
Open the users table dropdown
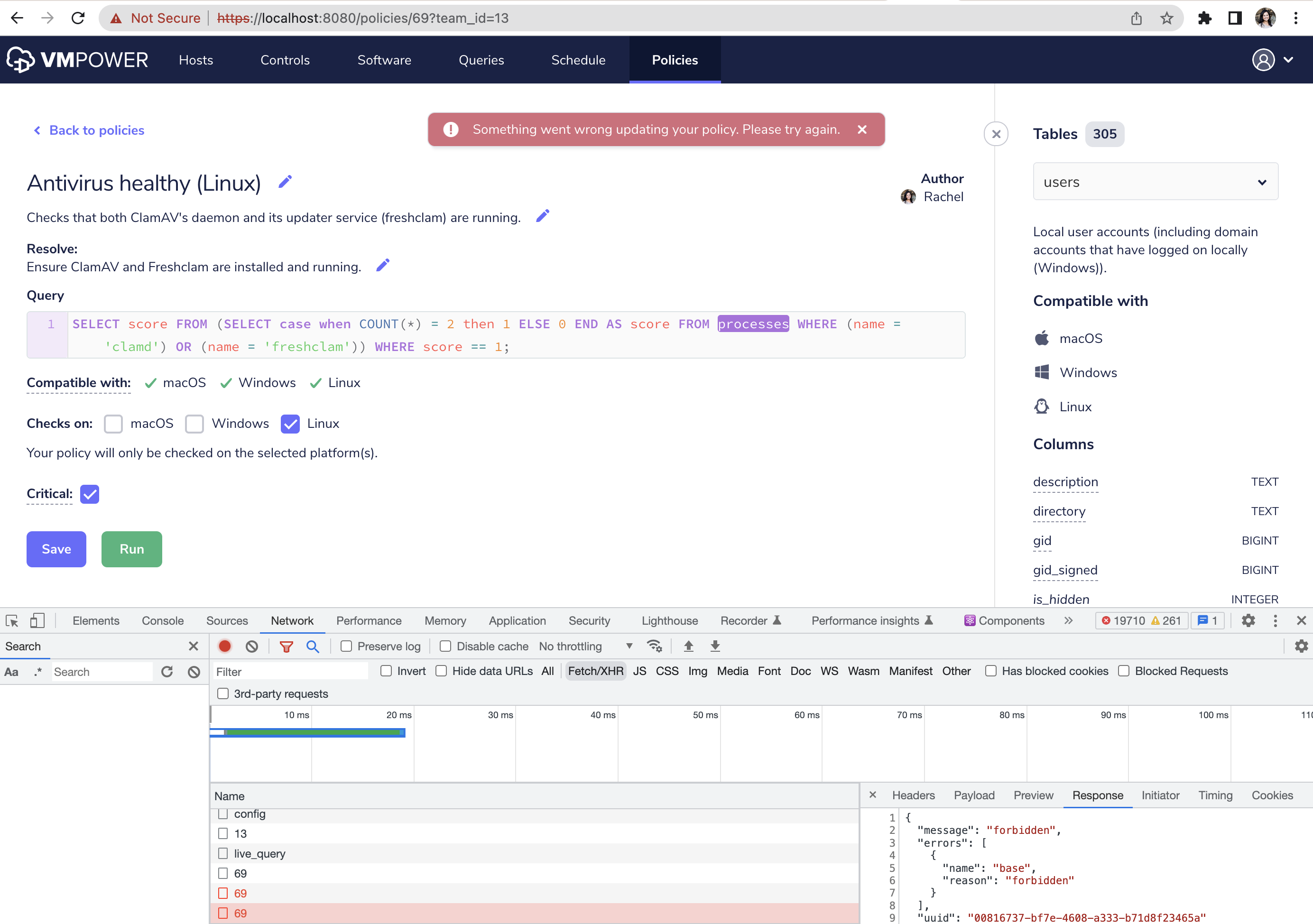tap(1155, 182)
